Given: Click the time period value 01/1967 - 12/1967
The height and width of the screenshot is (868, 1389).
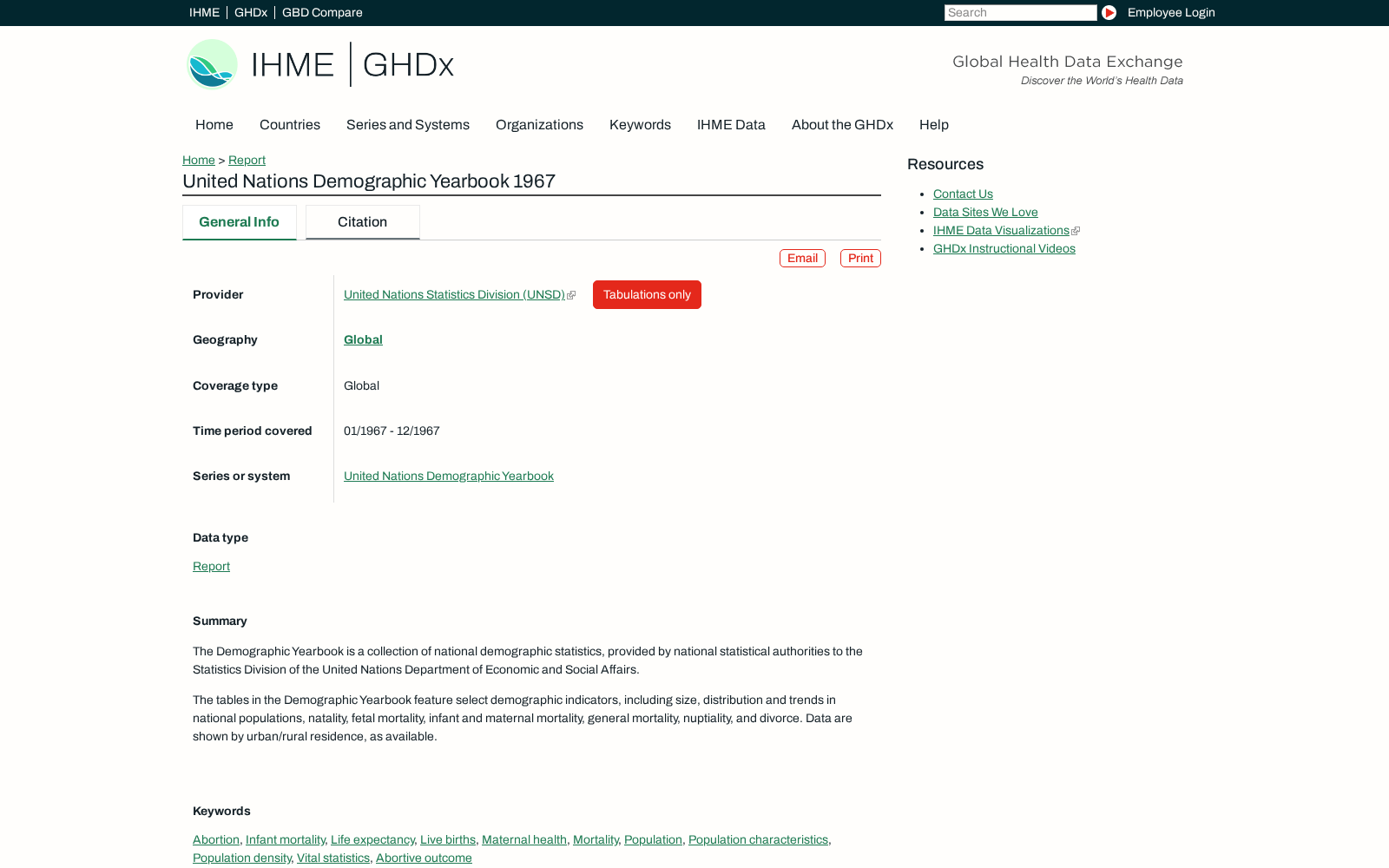Looking at the screenshot, I should 392,431.
